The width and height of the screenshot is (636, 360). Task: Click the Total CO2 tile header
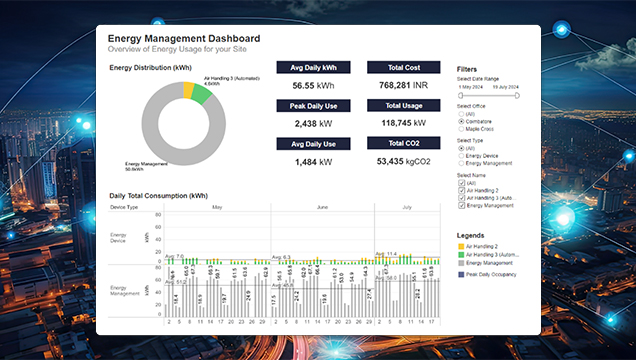click(404, 143)
